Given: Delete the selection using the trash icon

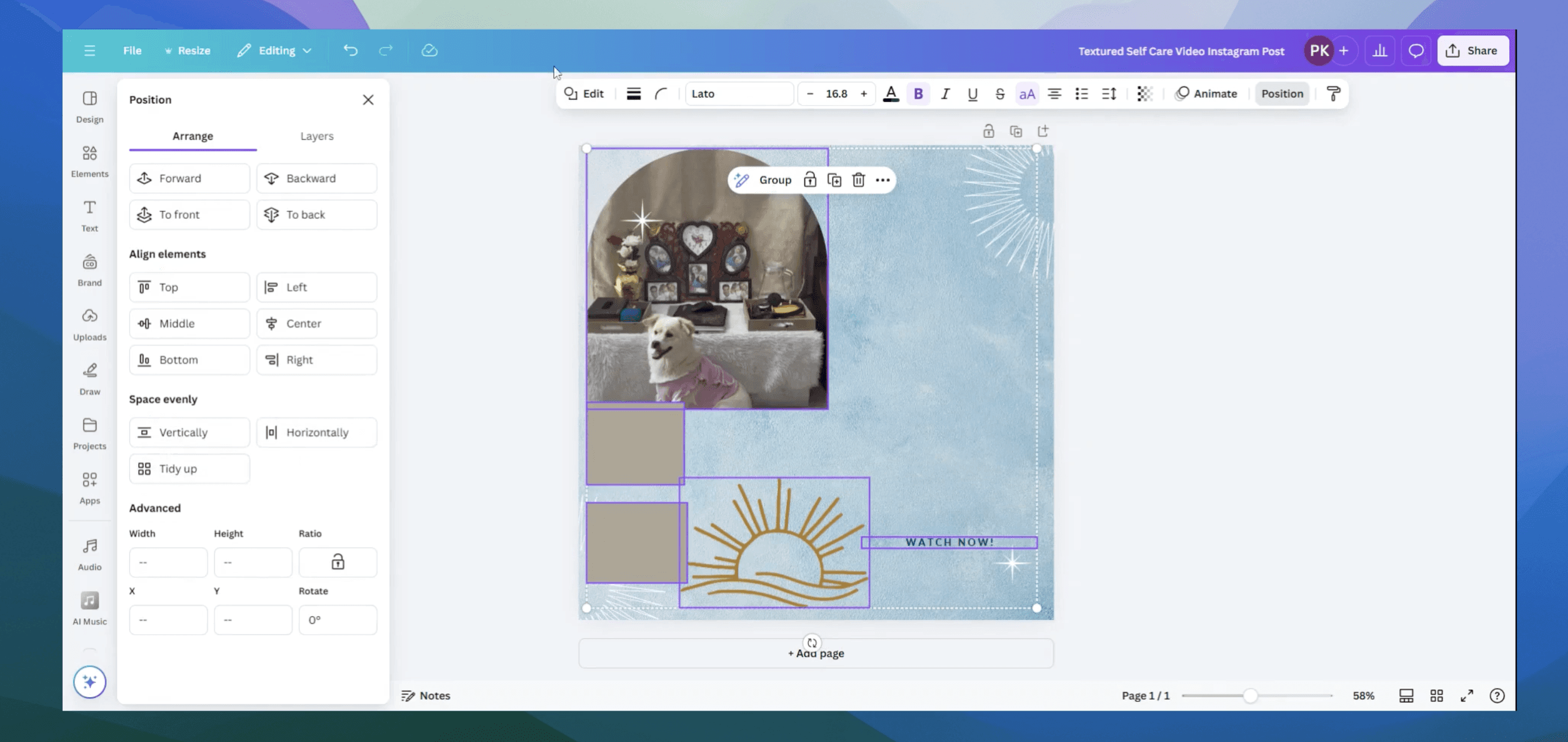Looking at the screenshot, I should click(858, 179).
